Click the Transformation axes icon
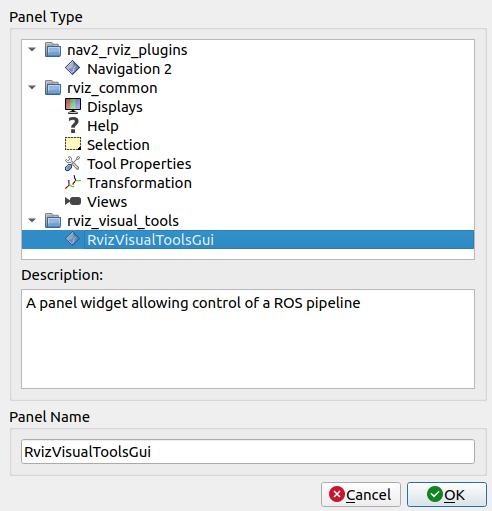Screen dimensions: 492x511 click(x=73, y=182)
